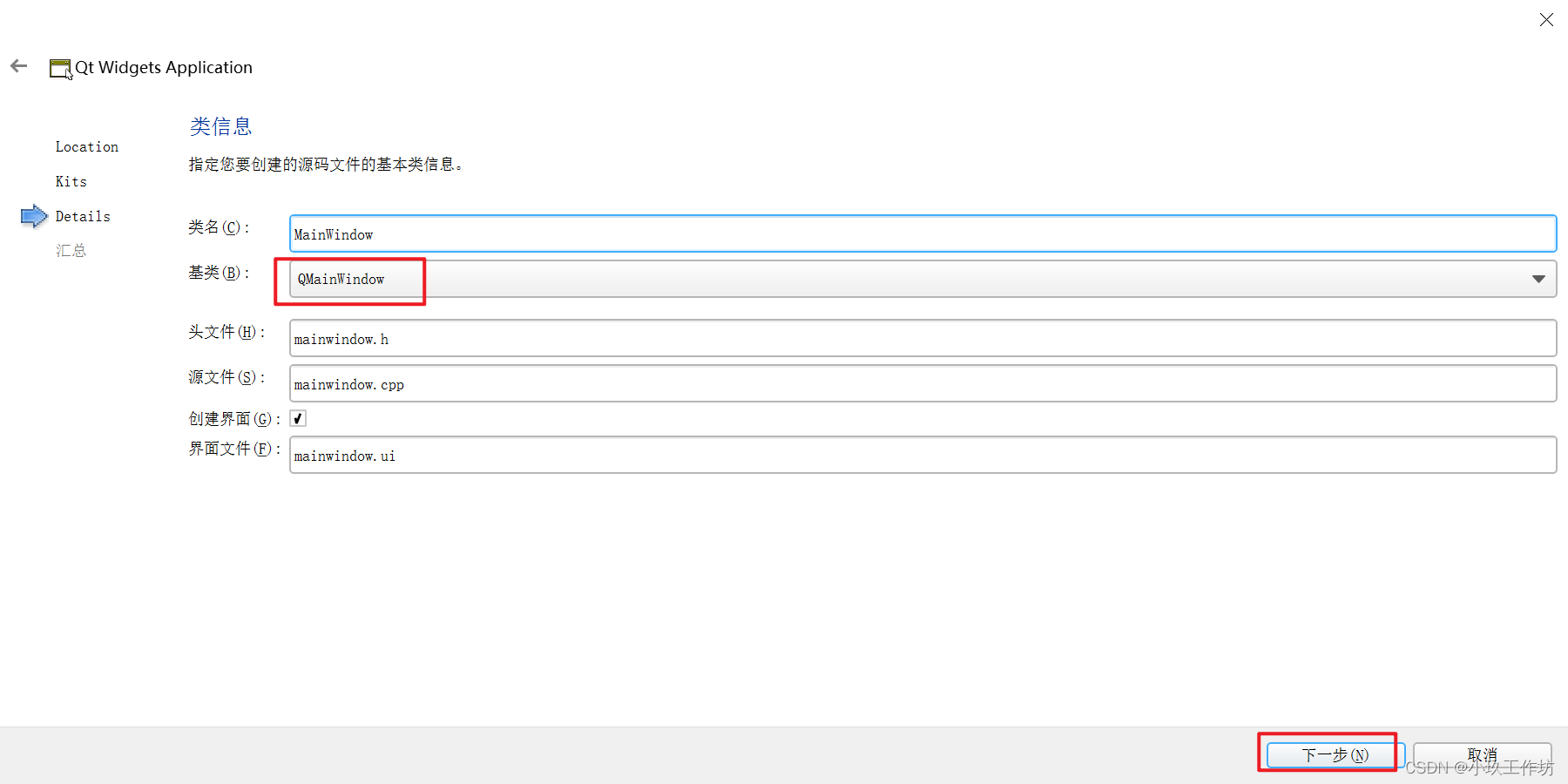
Task: Select the 汇总 summary step
Action: pyautogui.click(x=71, y=251)
